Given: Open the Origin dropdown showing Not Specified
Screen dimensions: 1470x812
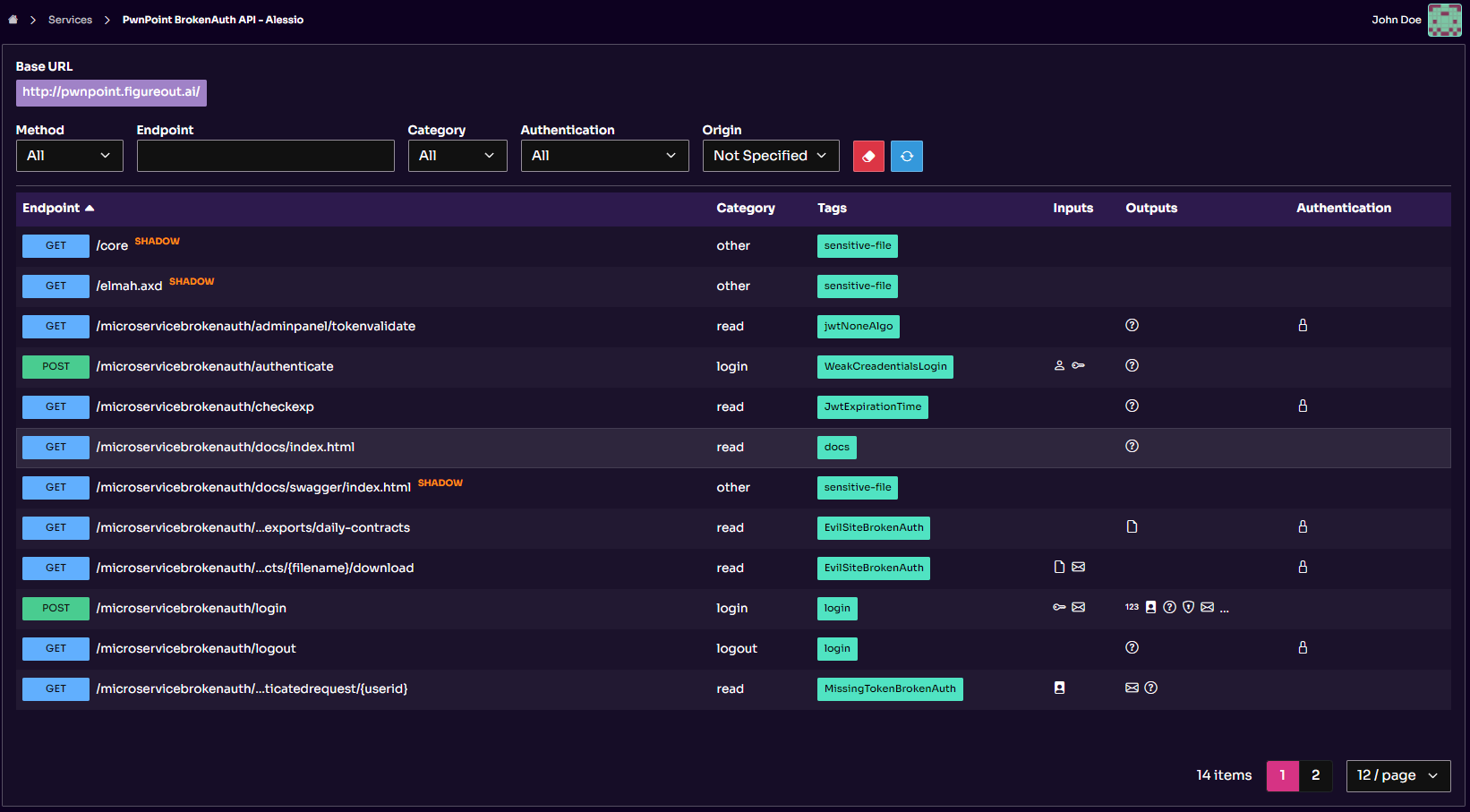Looking at the screenshot, I should [770, 155].
